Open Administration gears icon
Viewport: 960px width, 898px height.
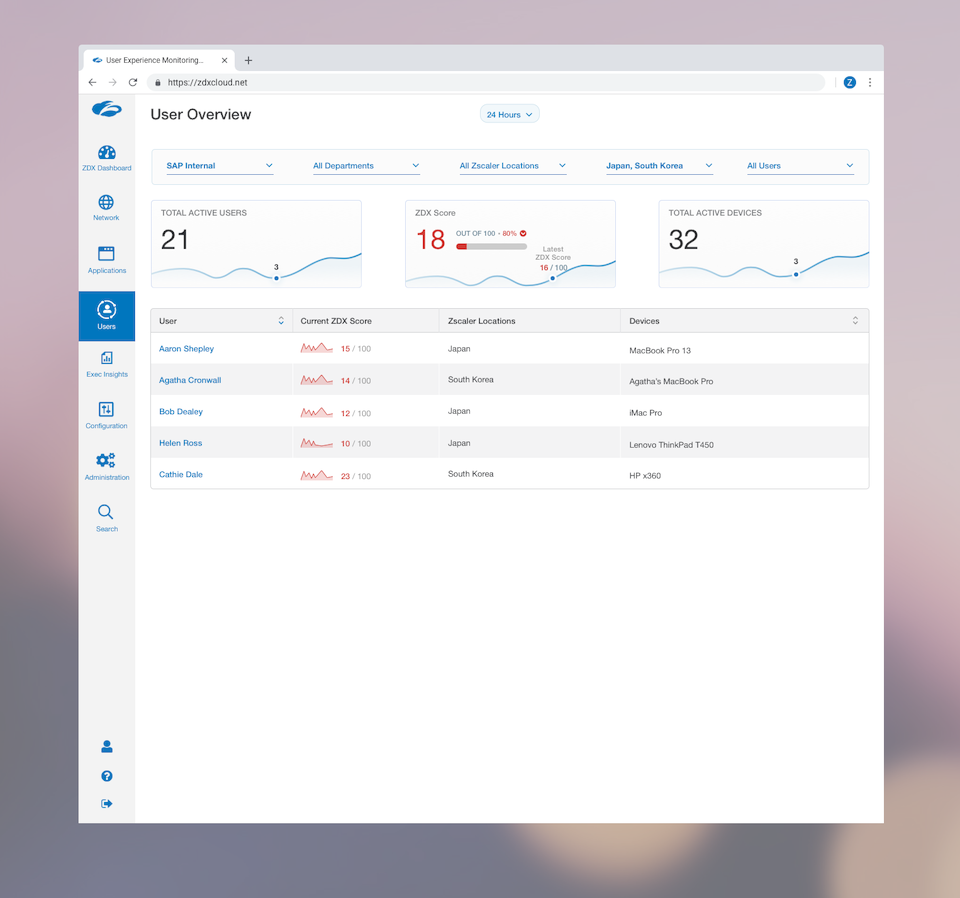105,460
